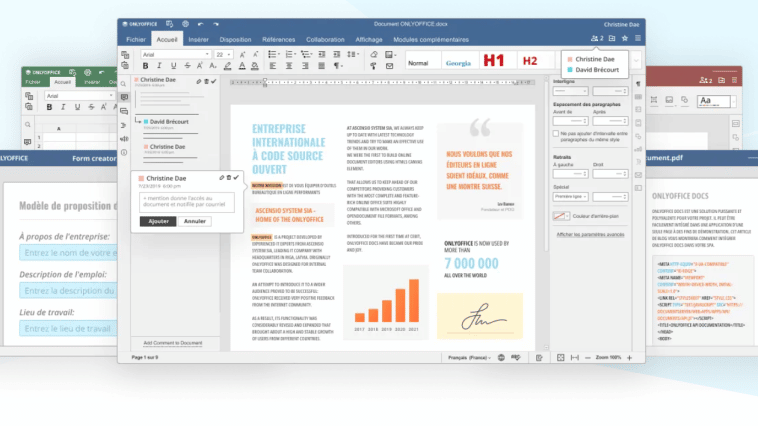Switch to the Insérer tab
758x426 pixels.
(x=199, y=40)
